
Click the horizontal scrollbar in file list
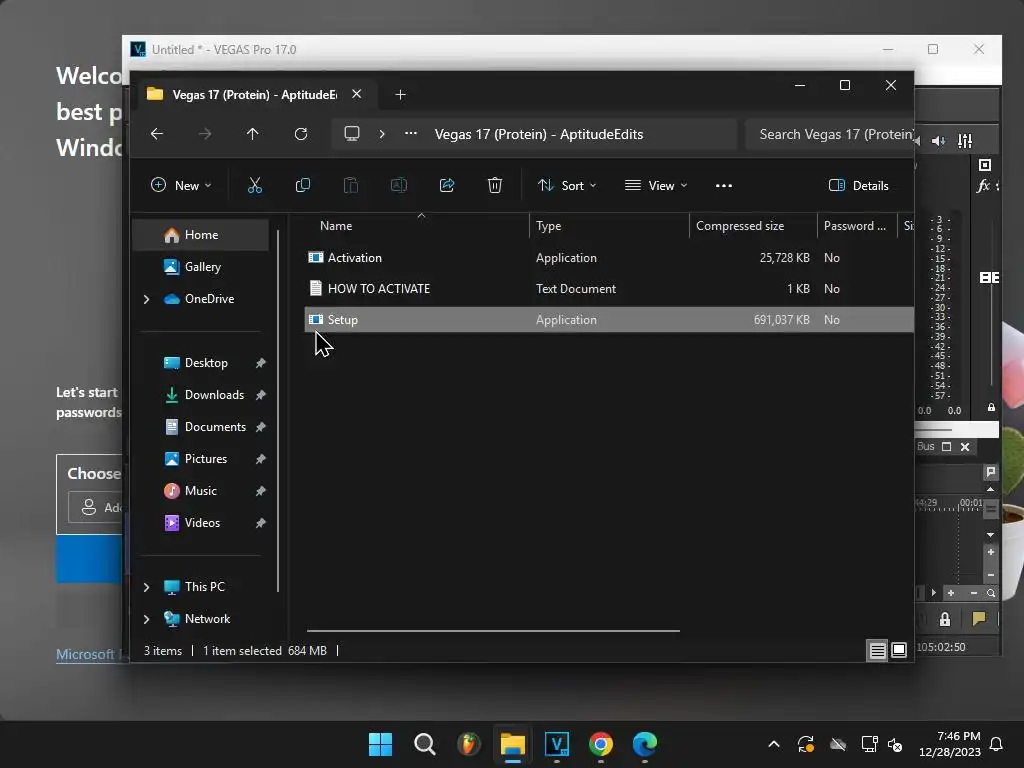[x=493, y=631]
